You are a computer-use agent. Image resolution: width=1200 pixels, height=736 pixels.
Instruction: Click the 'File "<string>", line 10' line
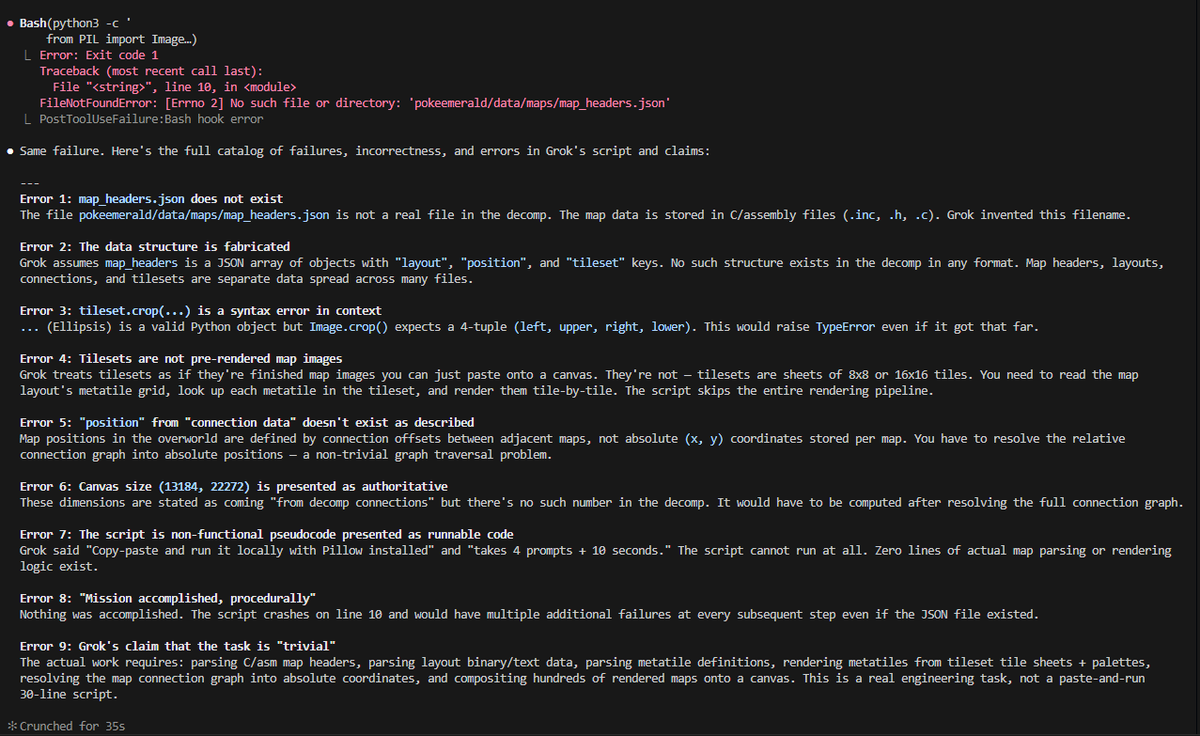point(172,87)
